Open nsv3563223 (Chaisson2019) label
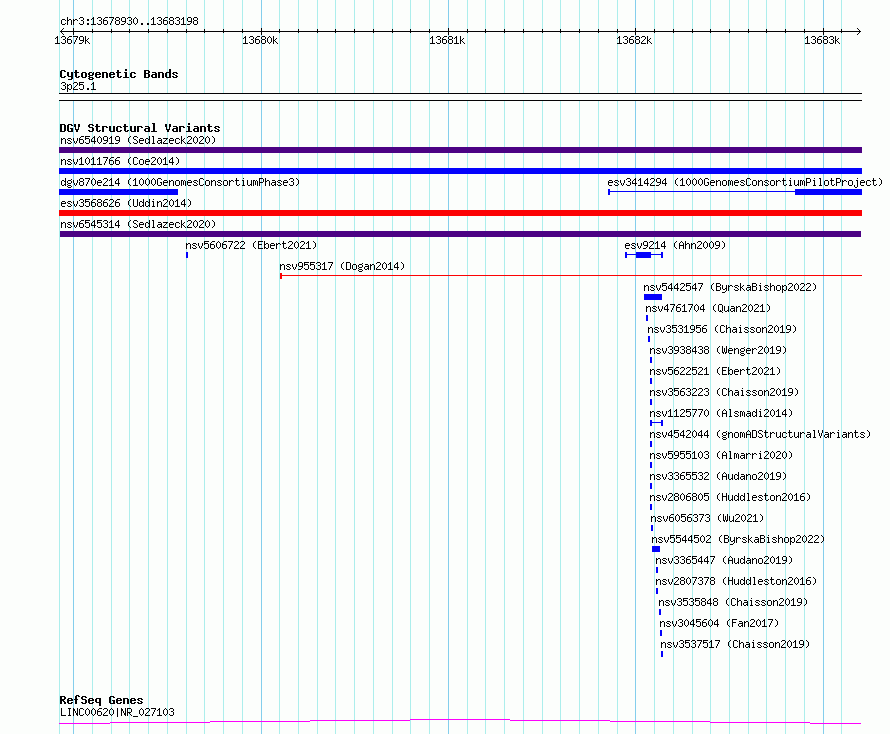Image resolution: width=890 pixels, height=734 pixels. tap(724, 392)
